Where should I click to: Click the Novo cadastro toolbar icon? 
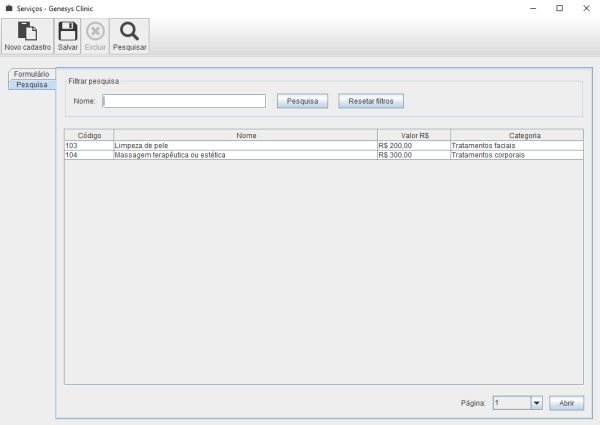(x=28, y=31)
